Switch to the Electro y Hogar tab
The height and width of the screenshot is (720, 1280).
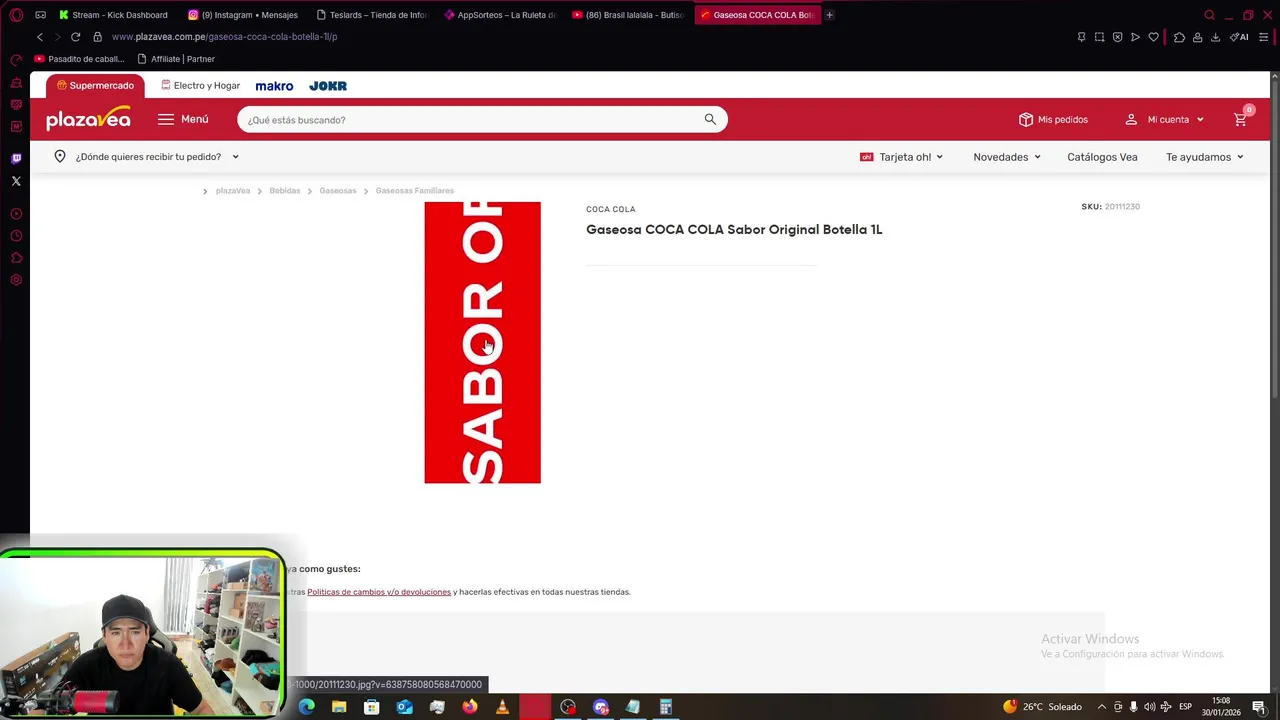(x=200, y=86)
